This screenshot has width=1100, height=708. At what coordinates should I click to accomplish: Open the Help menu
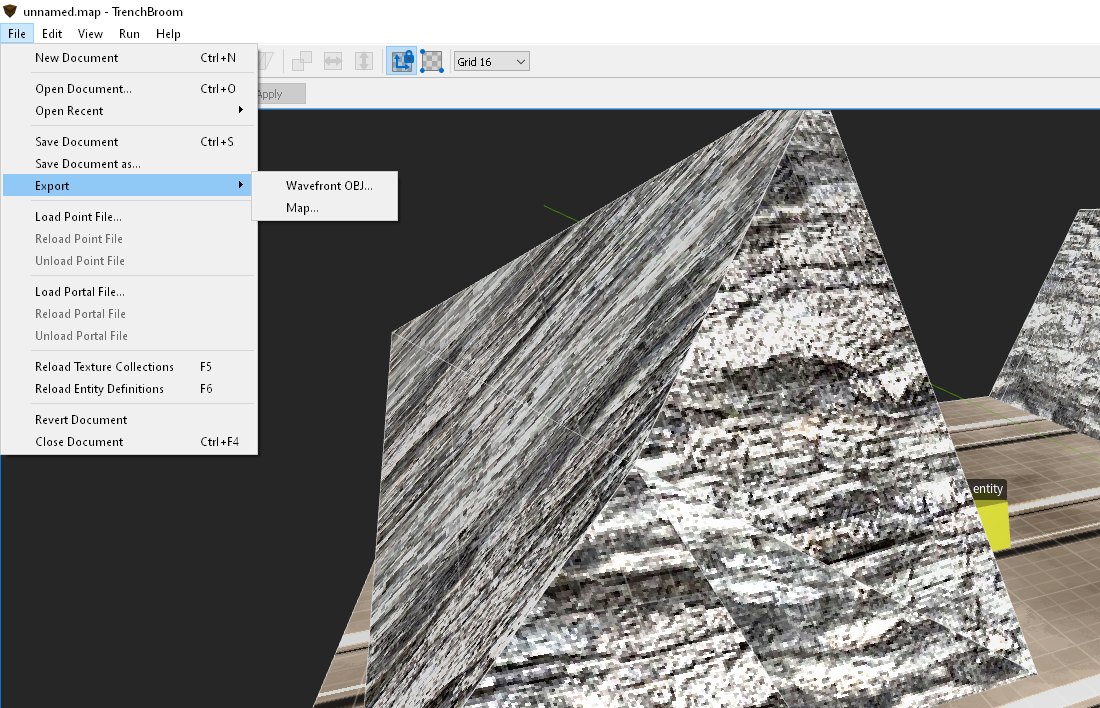pos(168,34)
